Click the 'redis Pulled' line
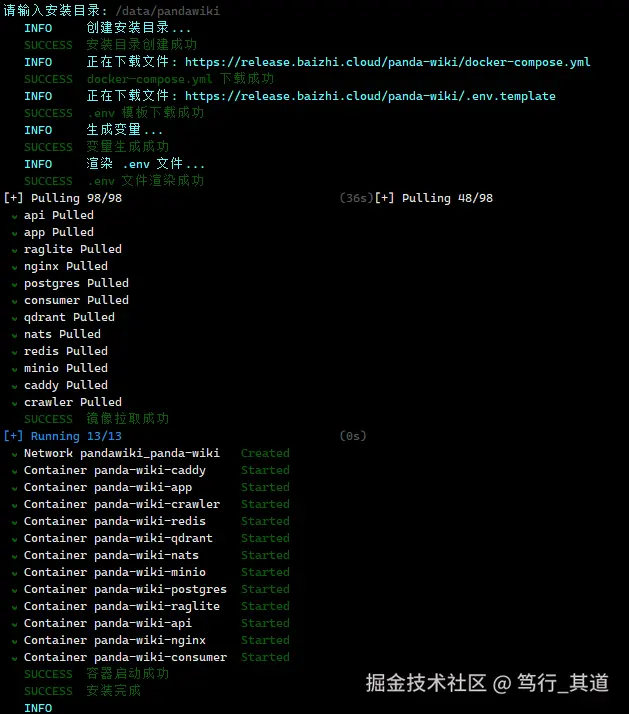Viewport: 629px width, 714px height. tap(66, 351)
